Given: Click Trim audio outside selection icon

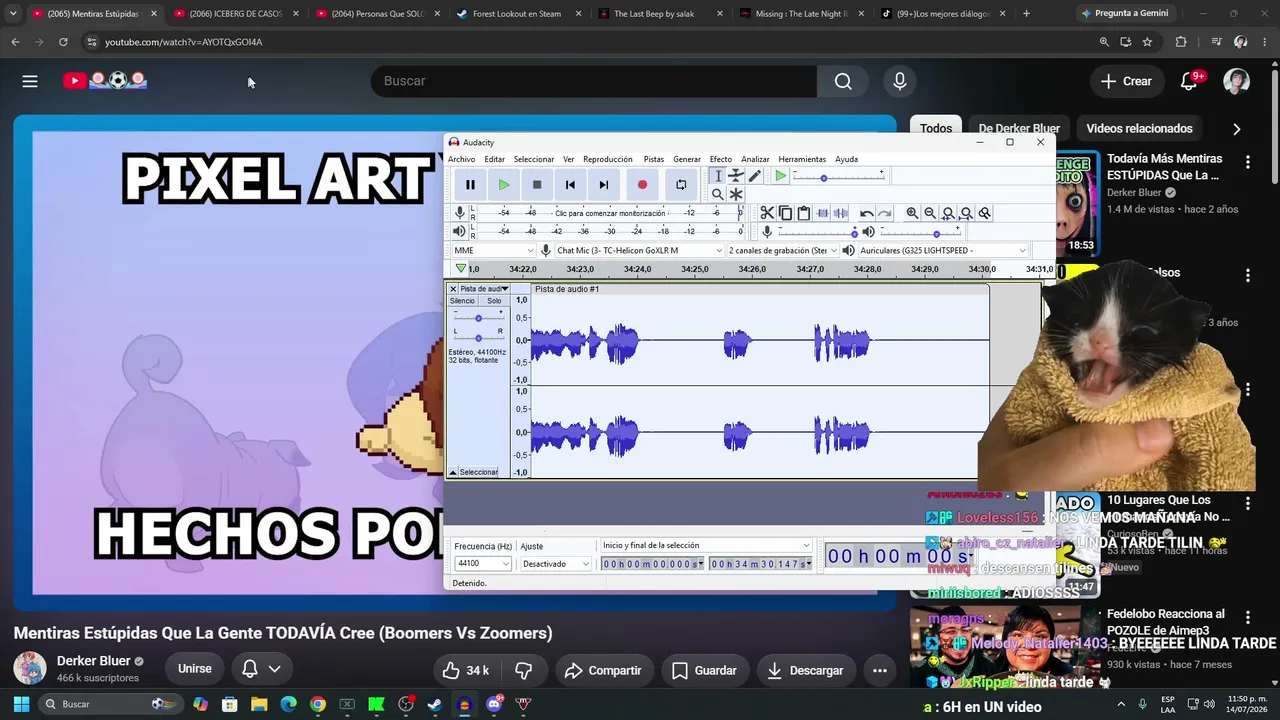Looking at the screenshot, I should [822, 213].
